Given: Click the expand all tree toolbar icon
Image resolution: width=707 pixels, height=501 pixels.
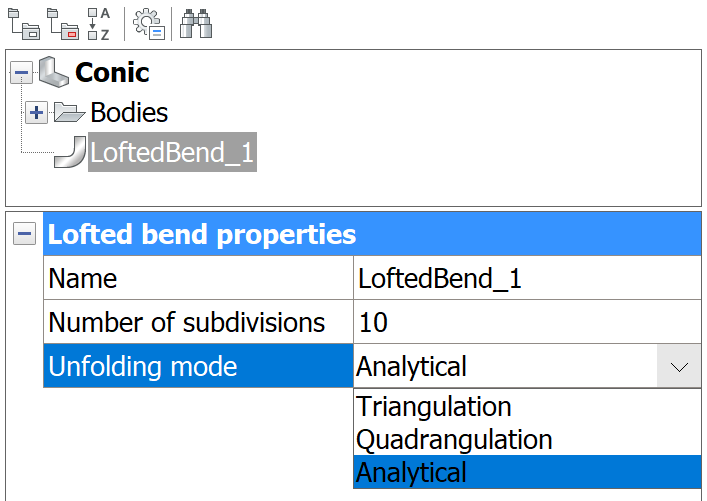Looking at the screenshot, I should [24, 22].
